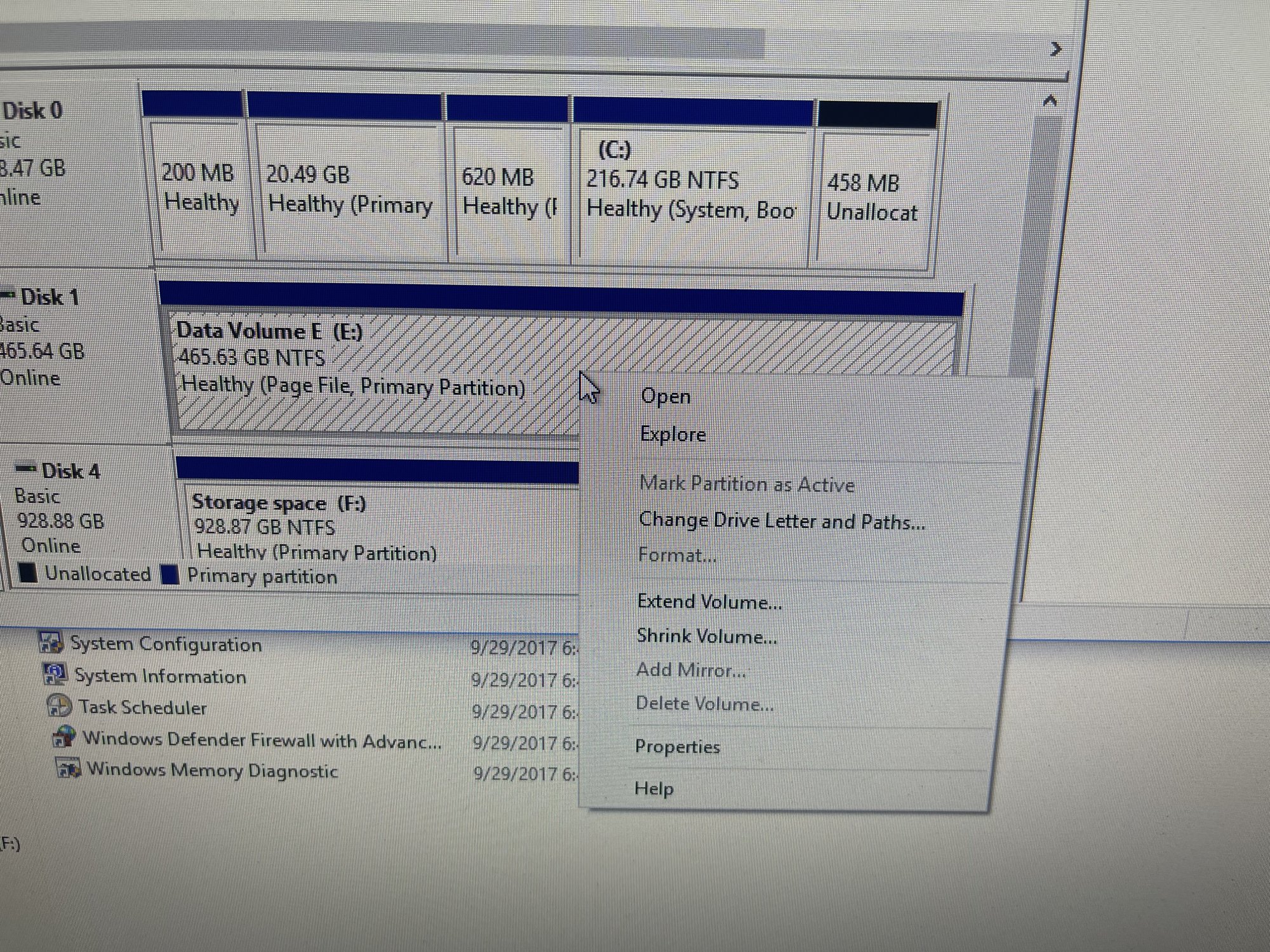This screenshot has width=1270, height=952.
Task: Click the scroll up arrow of the disk pane
Action: pyautogui.click(x=1050, y=101)
